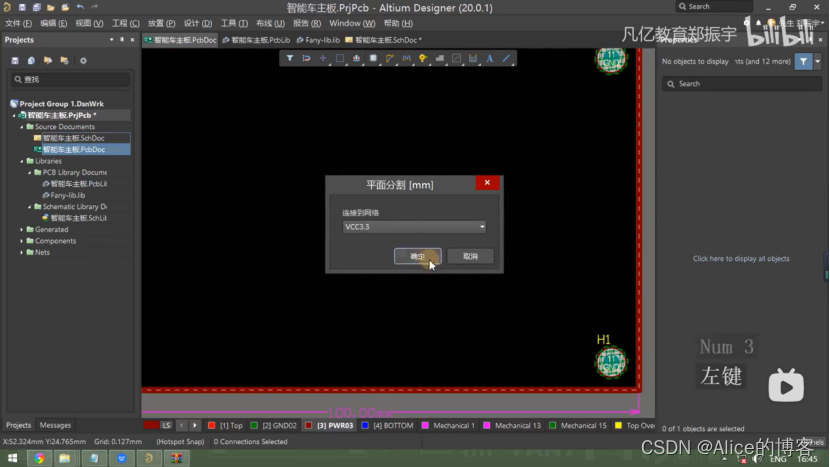The image size is (830, 467).
Task: Click the compile documents icon in Projects panel
Action: (31, 61)
